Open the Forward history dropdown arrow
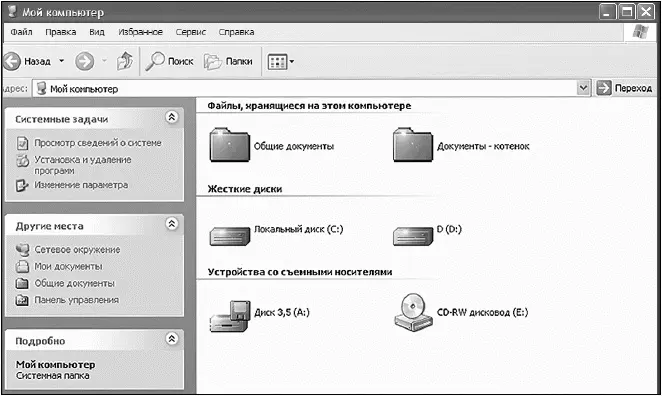The width and height of the screenshot is (662, 396). [x=104, y=61]
